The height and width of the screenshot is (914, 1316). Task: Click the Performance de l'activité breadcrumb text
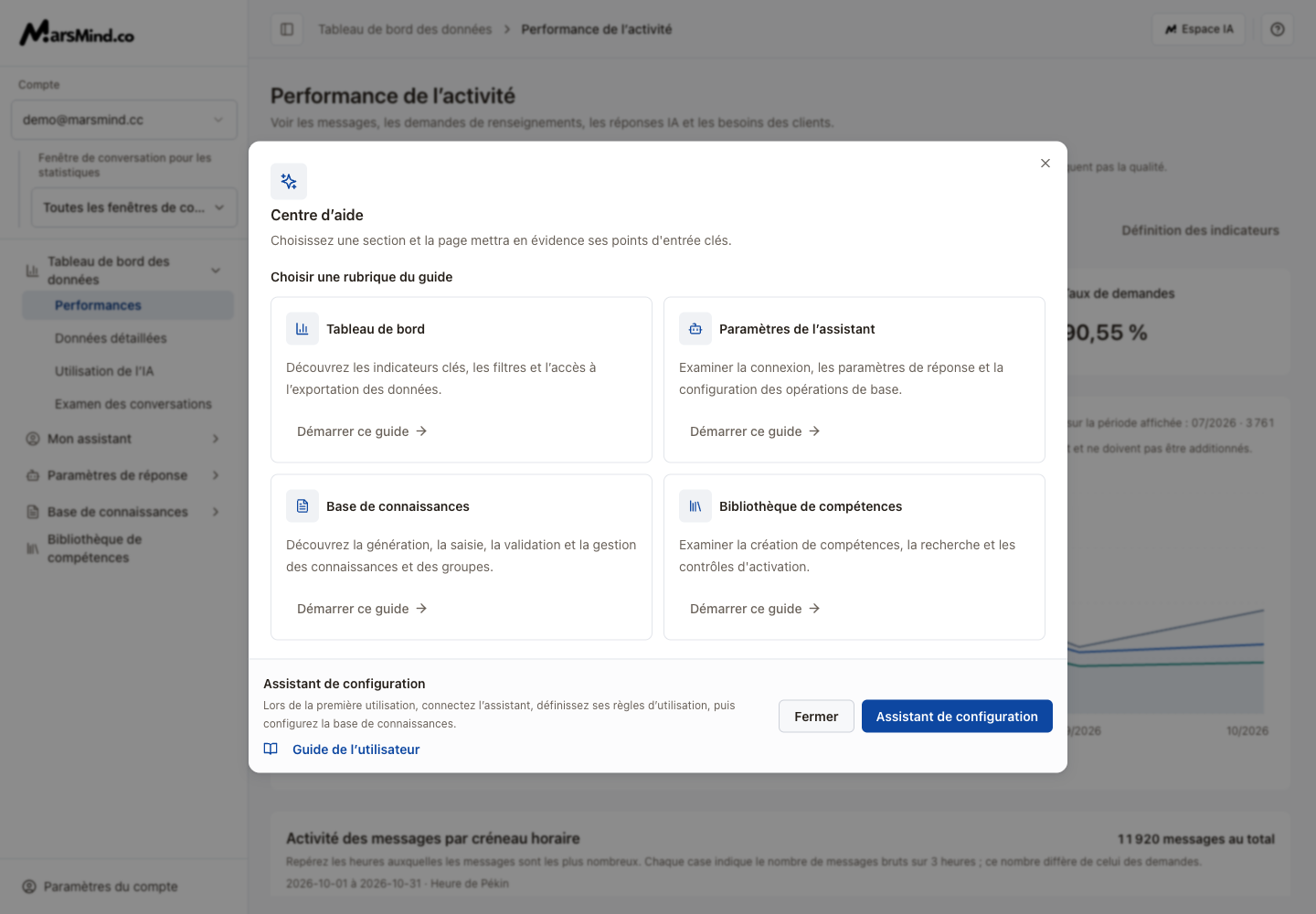coord(597,29)
